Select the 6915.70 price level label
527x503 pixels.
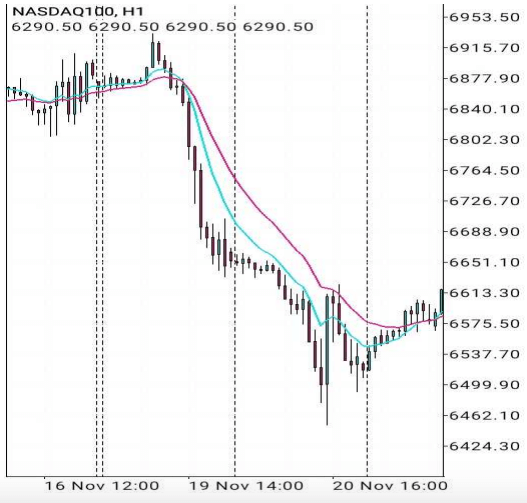click(x=484, y=48)
